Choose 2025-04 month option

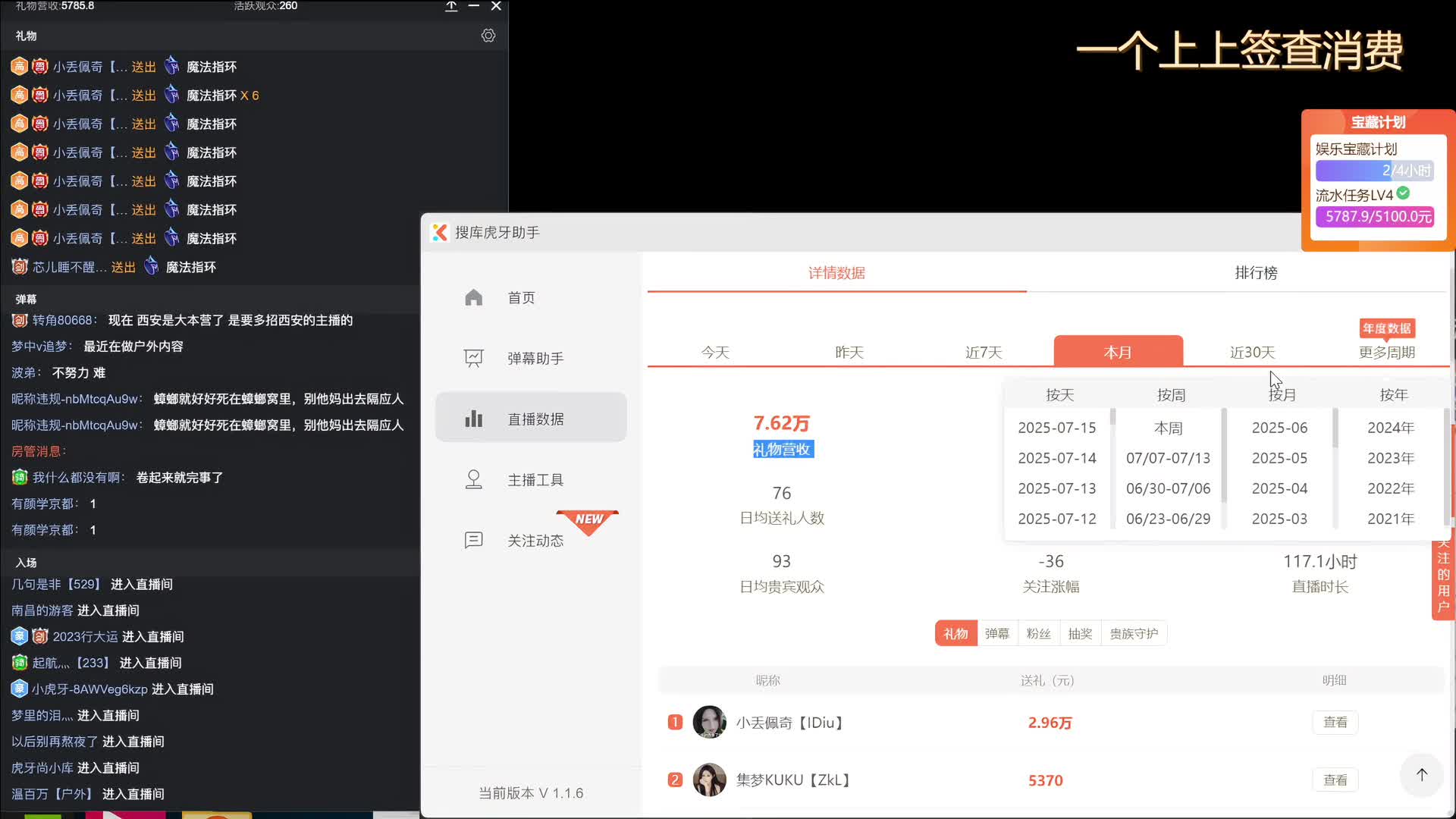coord(1280,488)
